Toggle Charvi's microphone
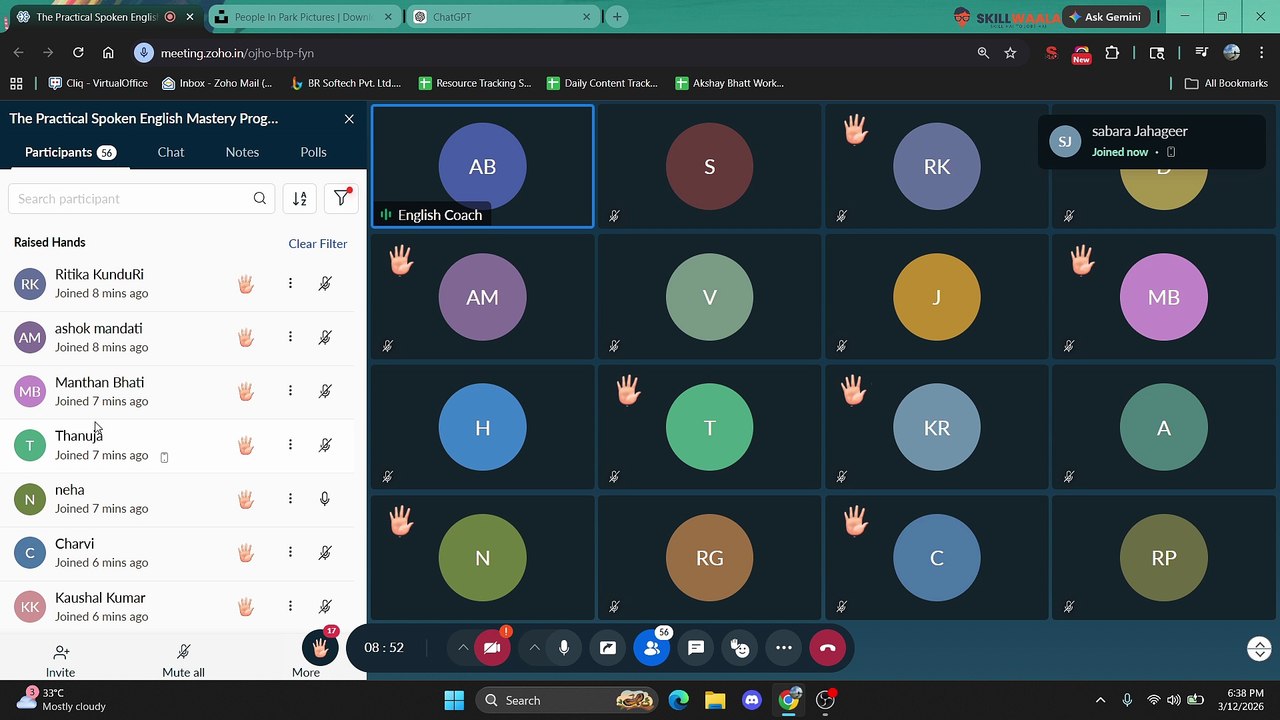The image size is (1280, 720). 325,552
